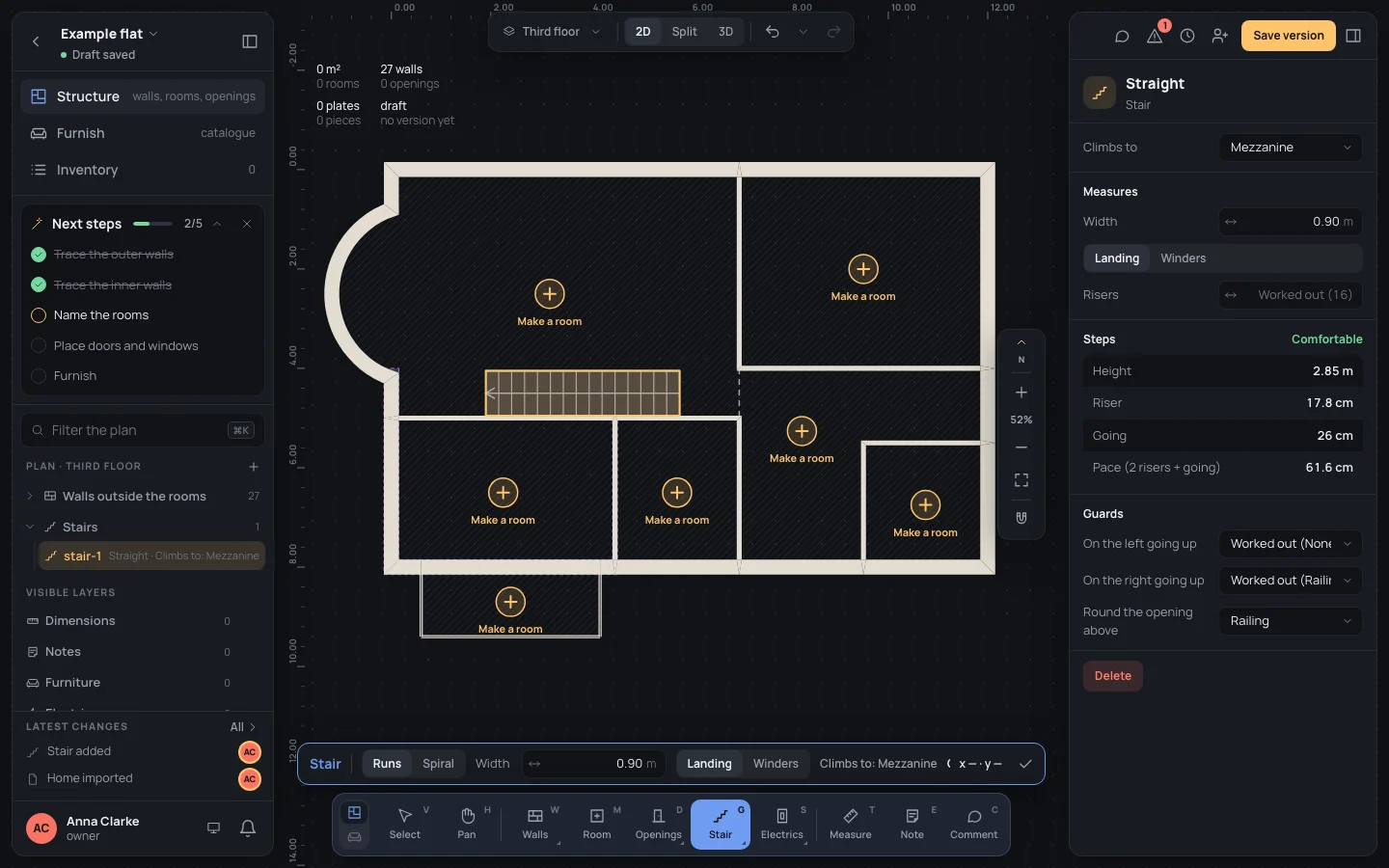Switch stair type to Spiral
Viewport: 1389px width, 868px height.
pos(438,764)
